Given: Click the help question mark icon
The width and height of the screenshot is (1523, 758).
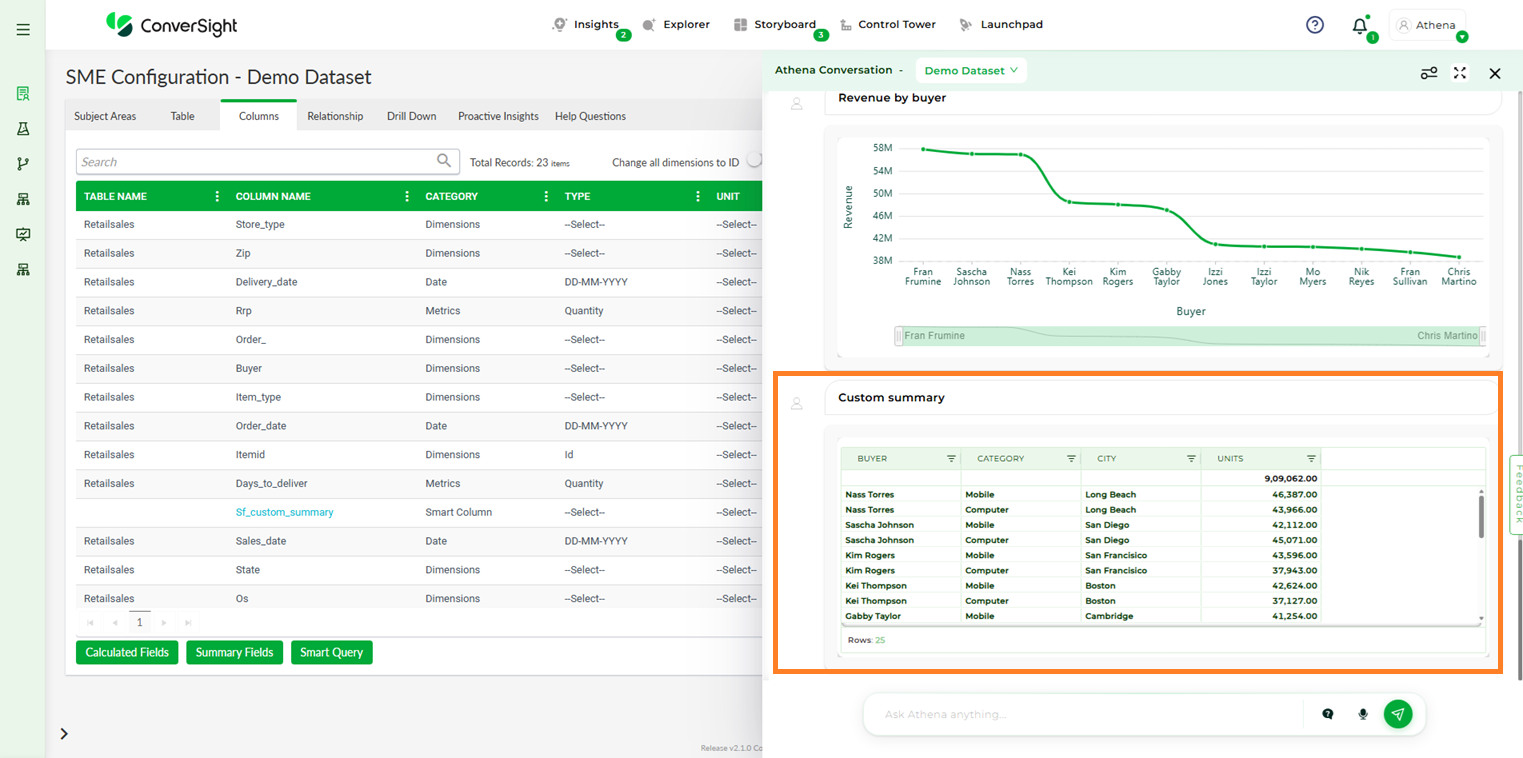Looking at the screenshot, I should (x=1315, y=25).
